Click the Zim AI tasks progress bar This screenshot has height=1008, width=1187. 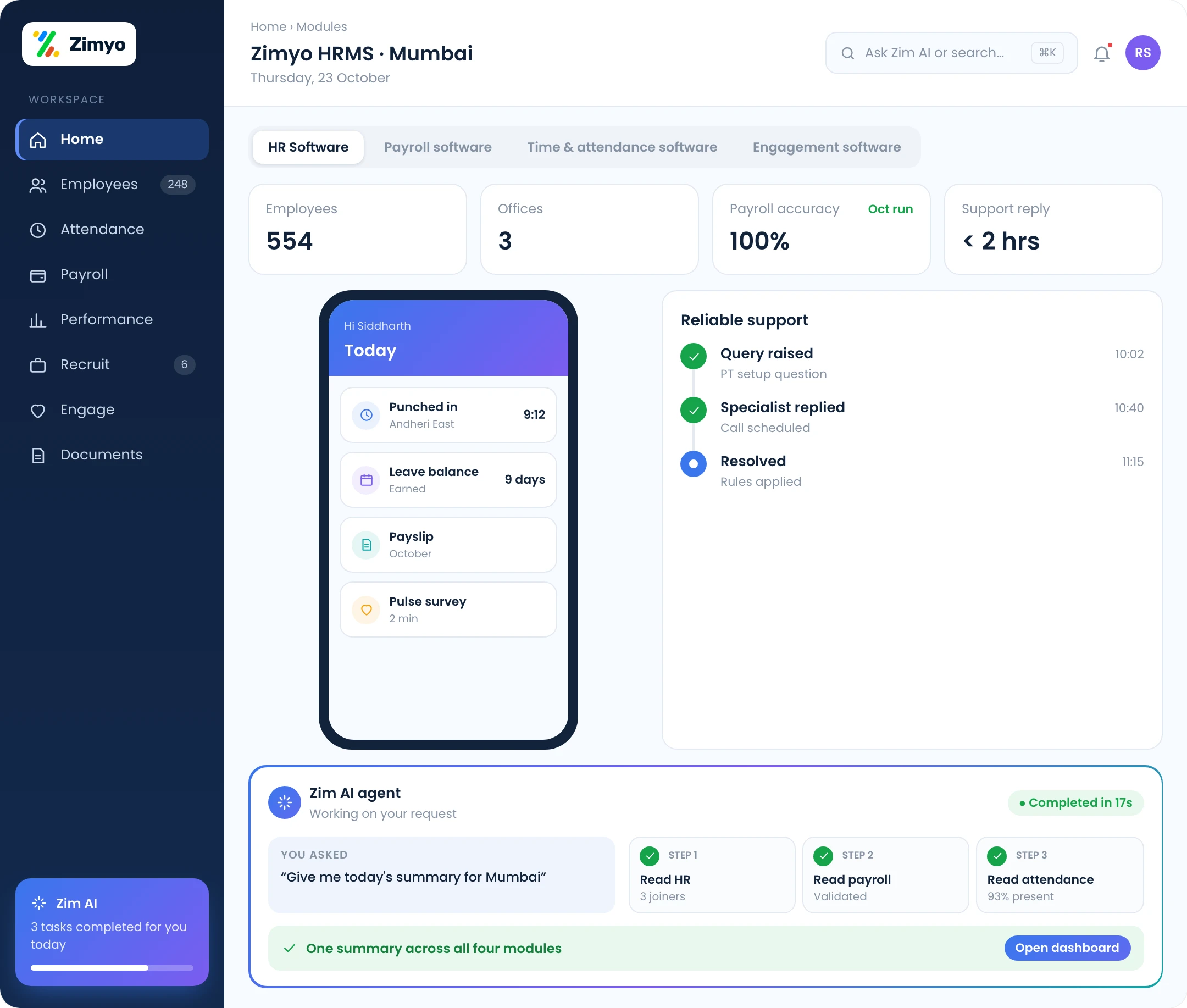(112, 968)
